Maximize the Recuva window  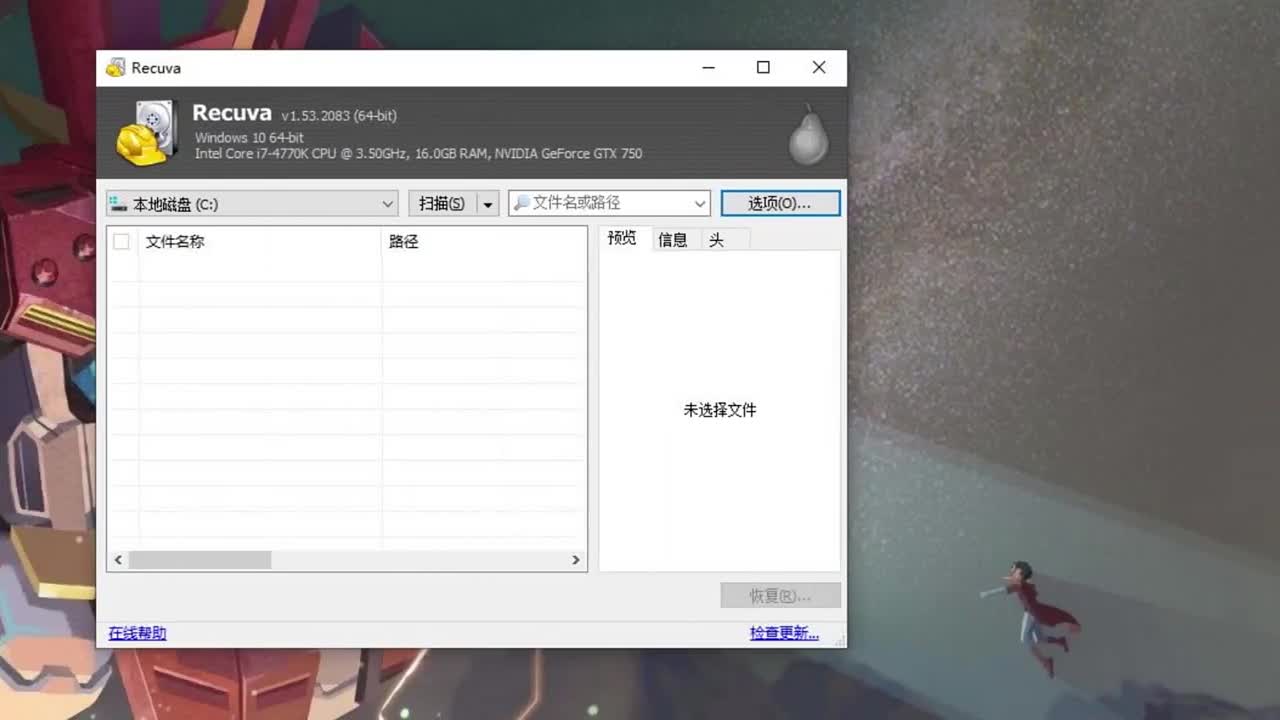[763, 68]
